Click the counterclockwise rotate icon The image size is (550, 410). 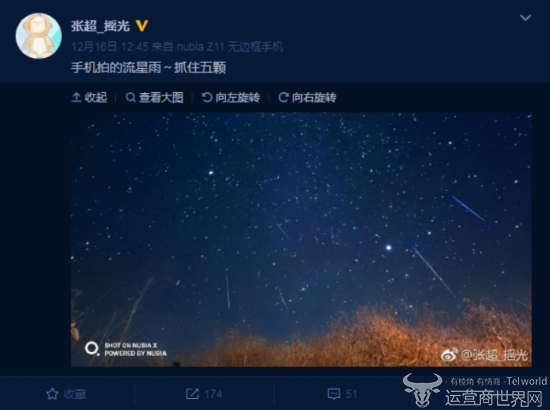[x=207, y=97]
